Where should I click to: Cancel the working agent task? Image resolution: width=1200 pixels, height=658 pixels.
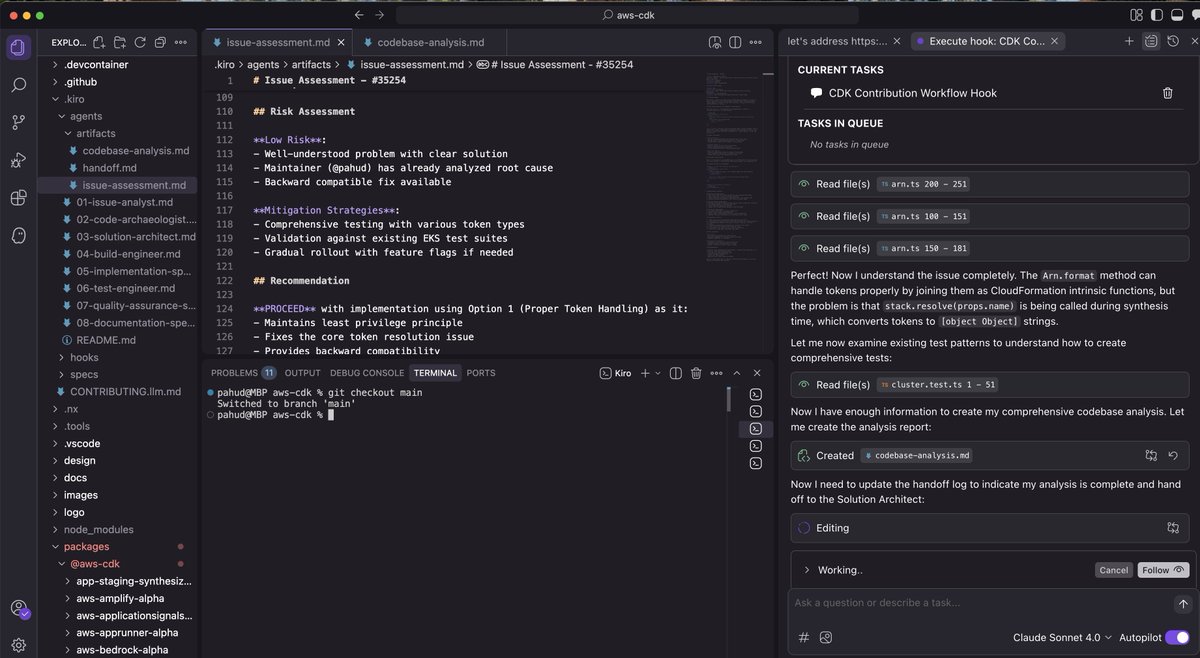pyautogui.click(x=1113, y=570)
